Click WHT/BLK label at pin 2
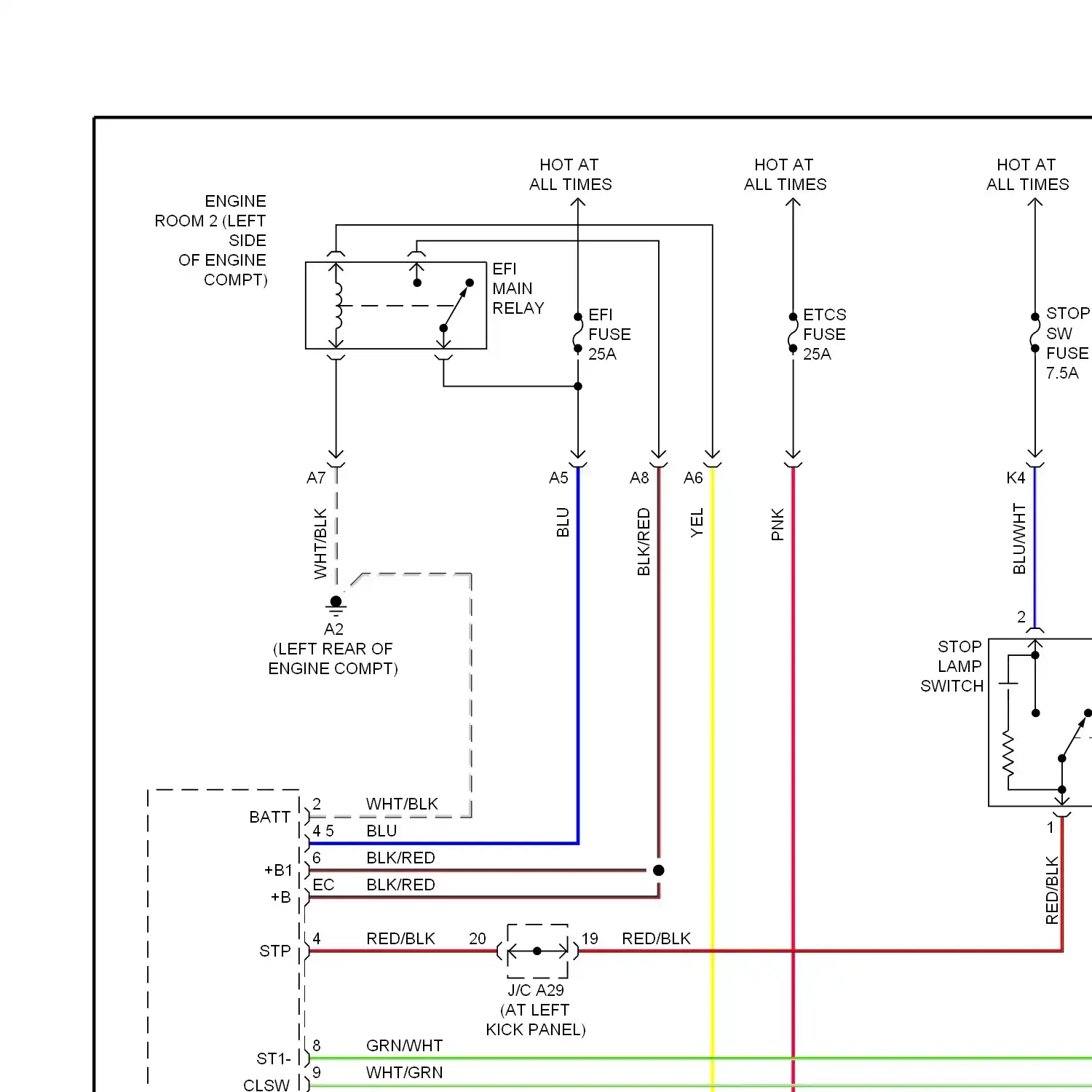Image resolution: width=1092 pixels, height=1092 pixels. pos(402,804)
